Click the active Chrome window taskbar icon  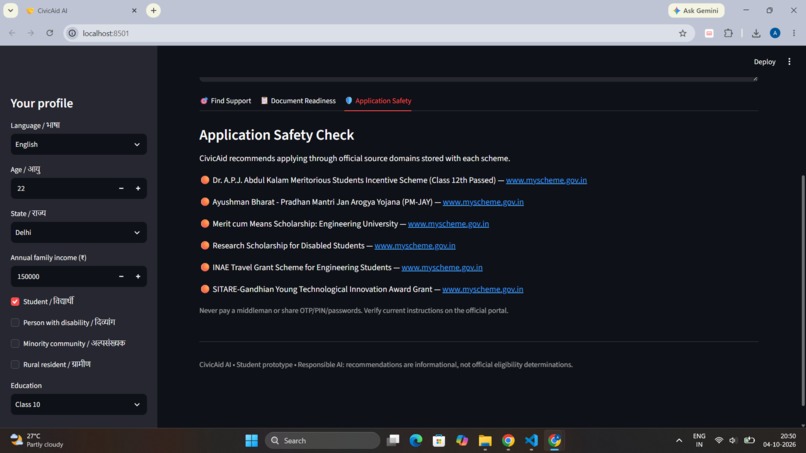point(554,441)
